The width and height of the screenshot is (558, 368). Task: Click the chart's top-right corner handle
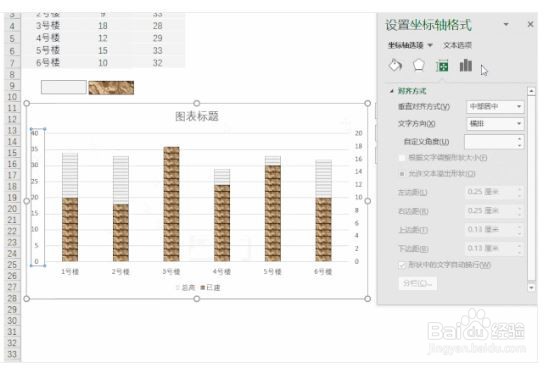(368, 103)
